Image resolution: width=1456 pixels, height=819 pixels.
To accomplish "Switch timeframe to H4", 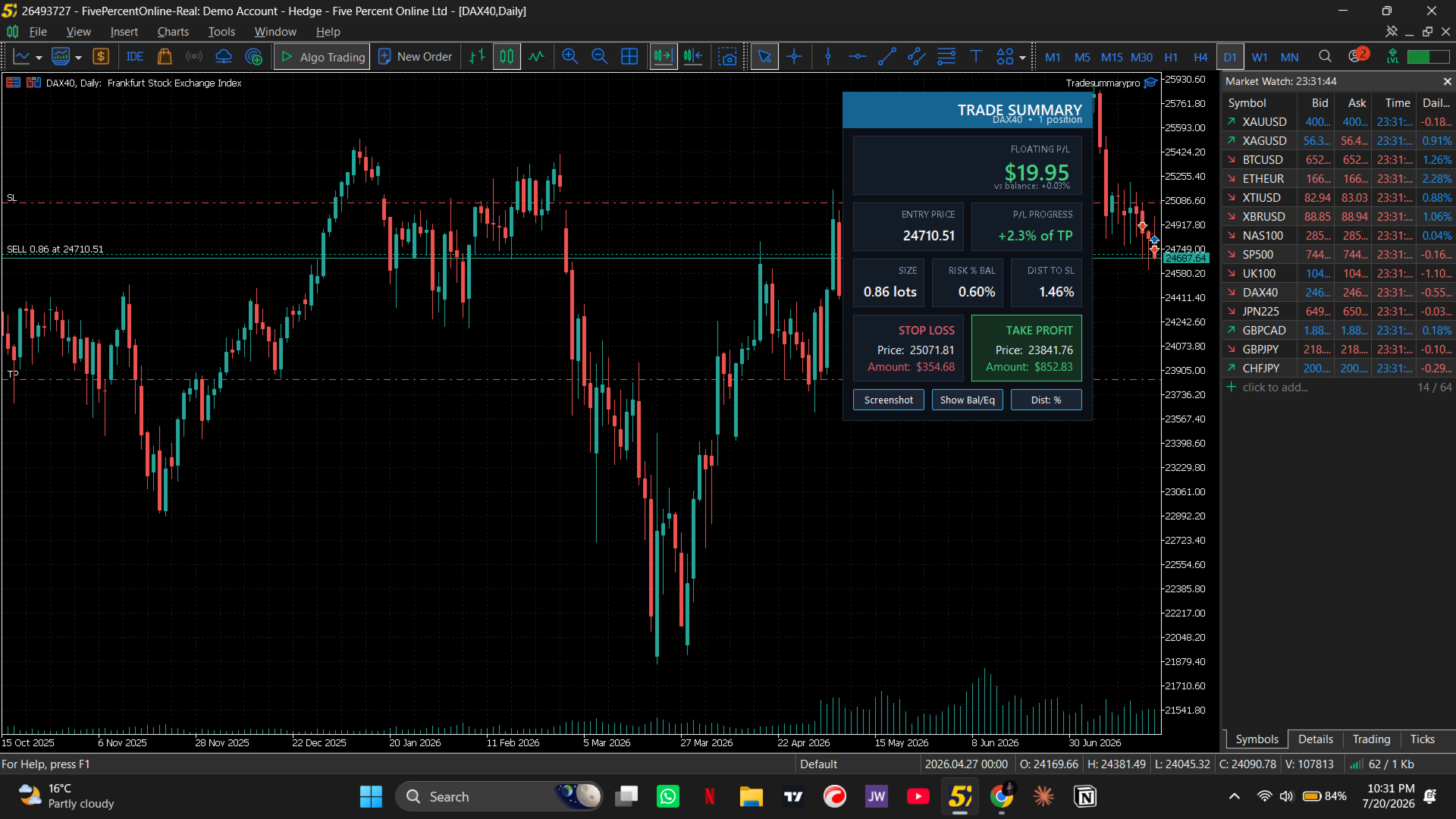I will 1200,57.
